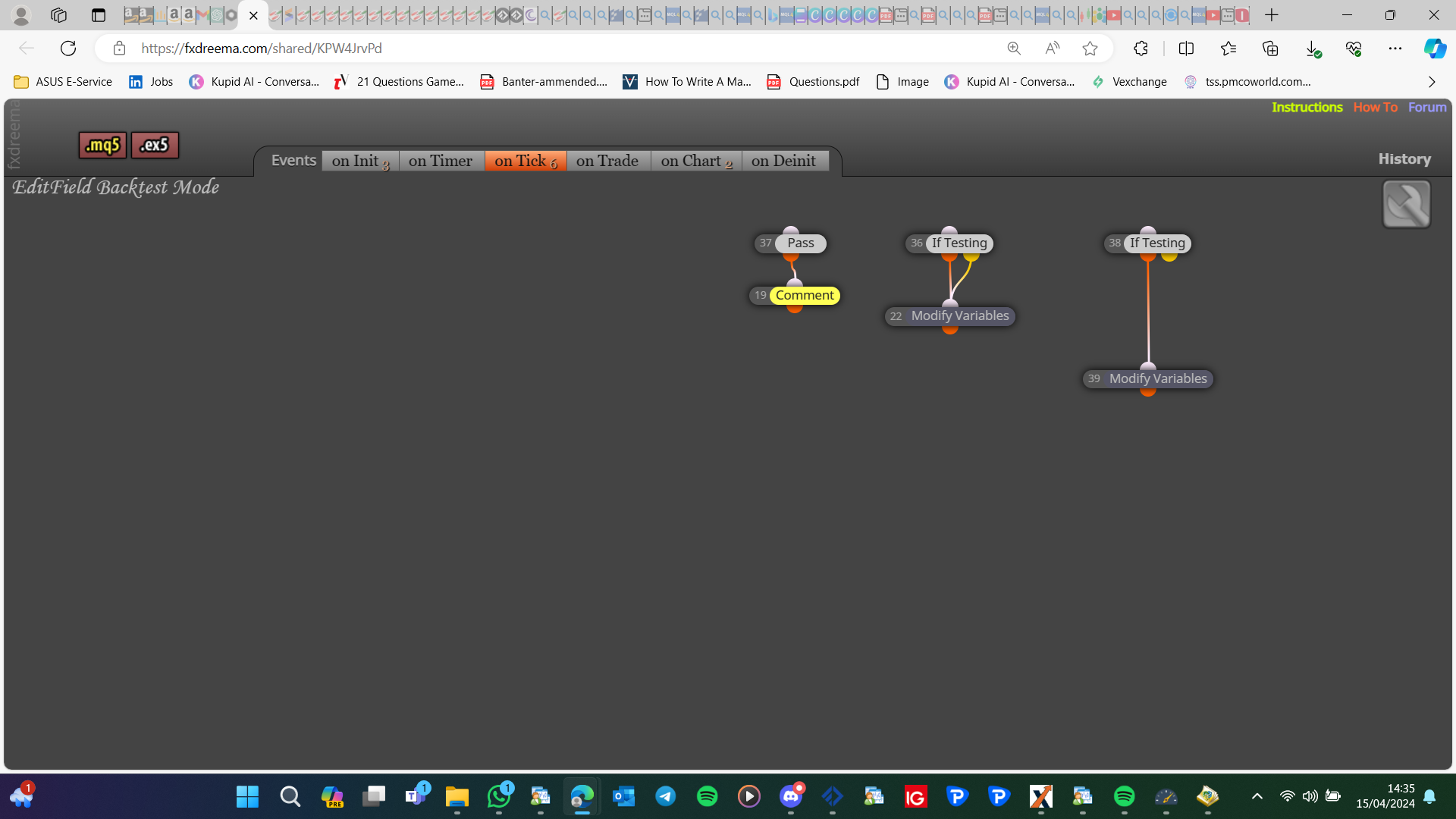Open the tab actions menu icon
The height and width of the screenshot is (819, 1456).
pos(99,15)
